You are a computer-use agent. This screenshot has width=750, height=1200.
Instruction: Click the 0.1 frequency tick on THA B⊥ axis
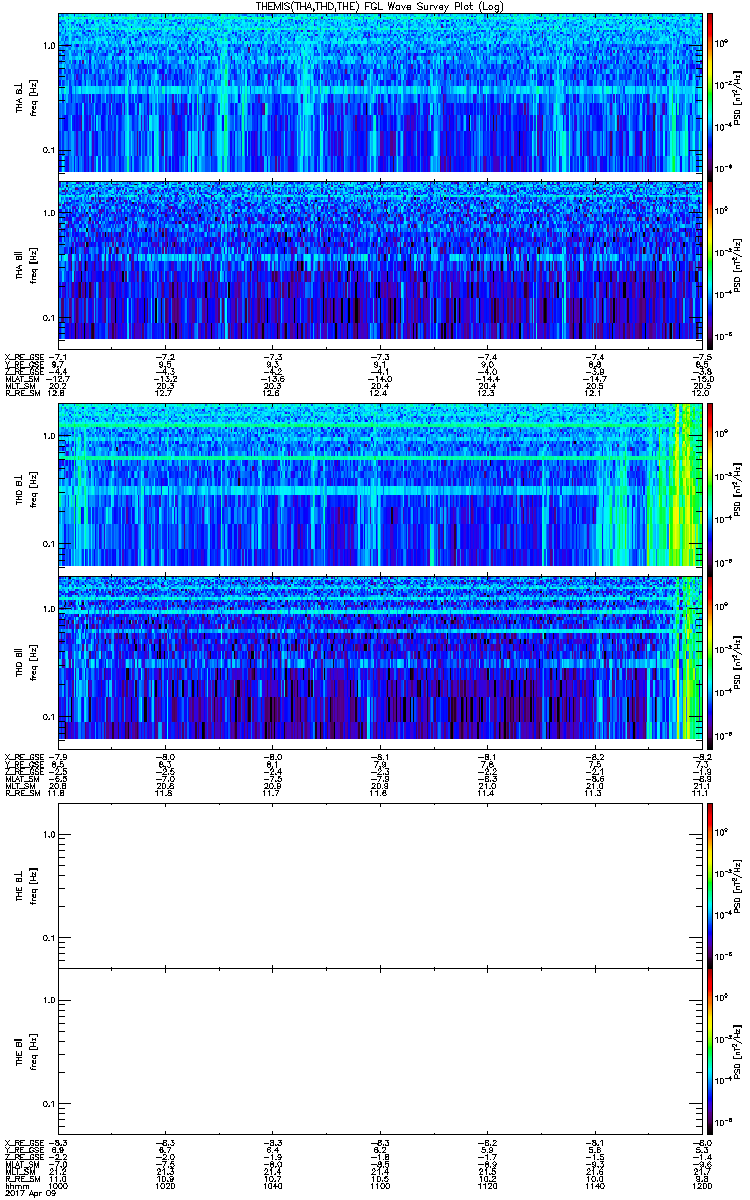coord(48,151)
